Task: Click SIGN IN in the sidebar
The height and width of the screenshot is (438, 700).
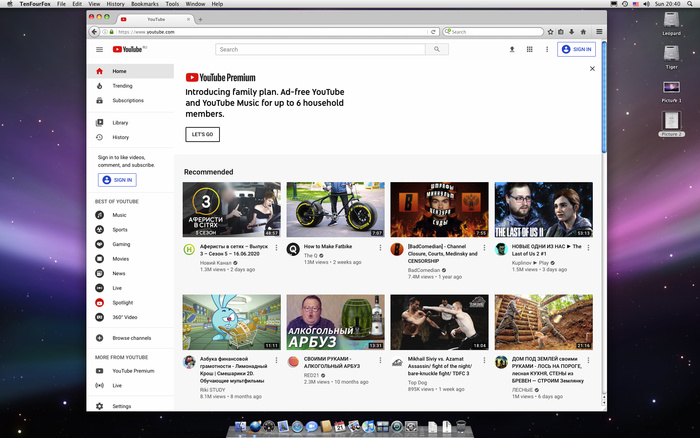Action: click(x=117, y=180)
